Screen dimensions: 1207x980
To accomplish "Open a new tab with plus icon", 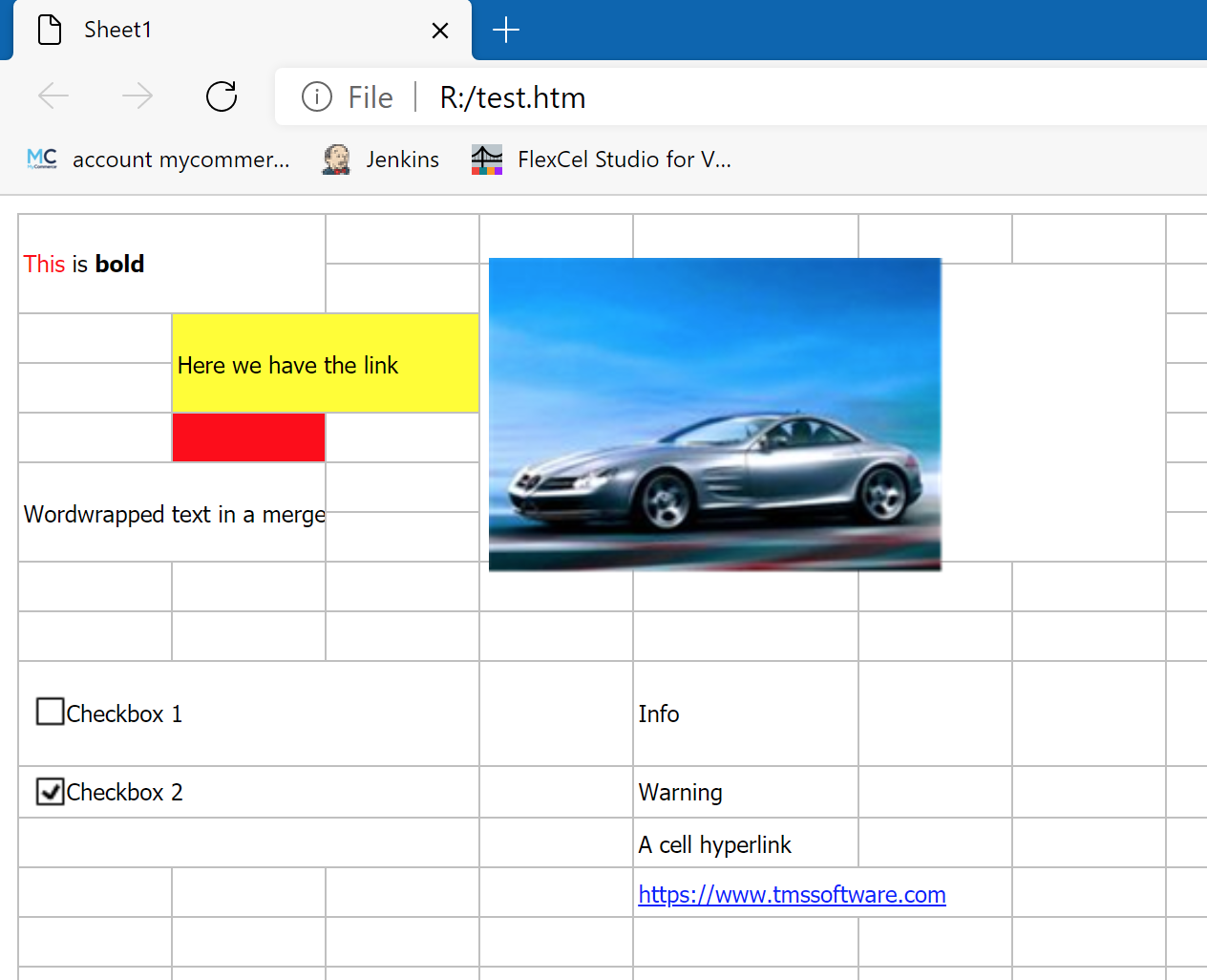I will click(505, 31).
